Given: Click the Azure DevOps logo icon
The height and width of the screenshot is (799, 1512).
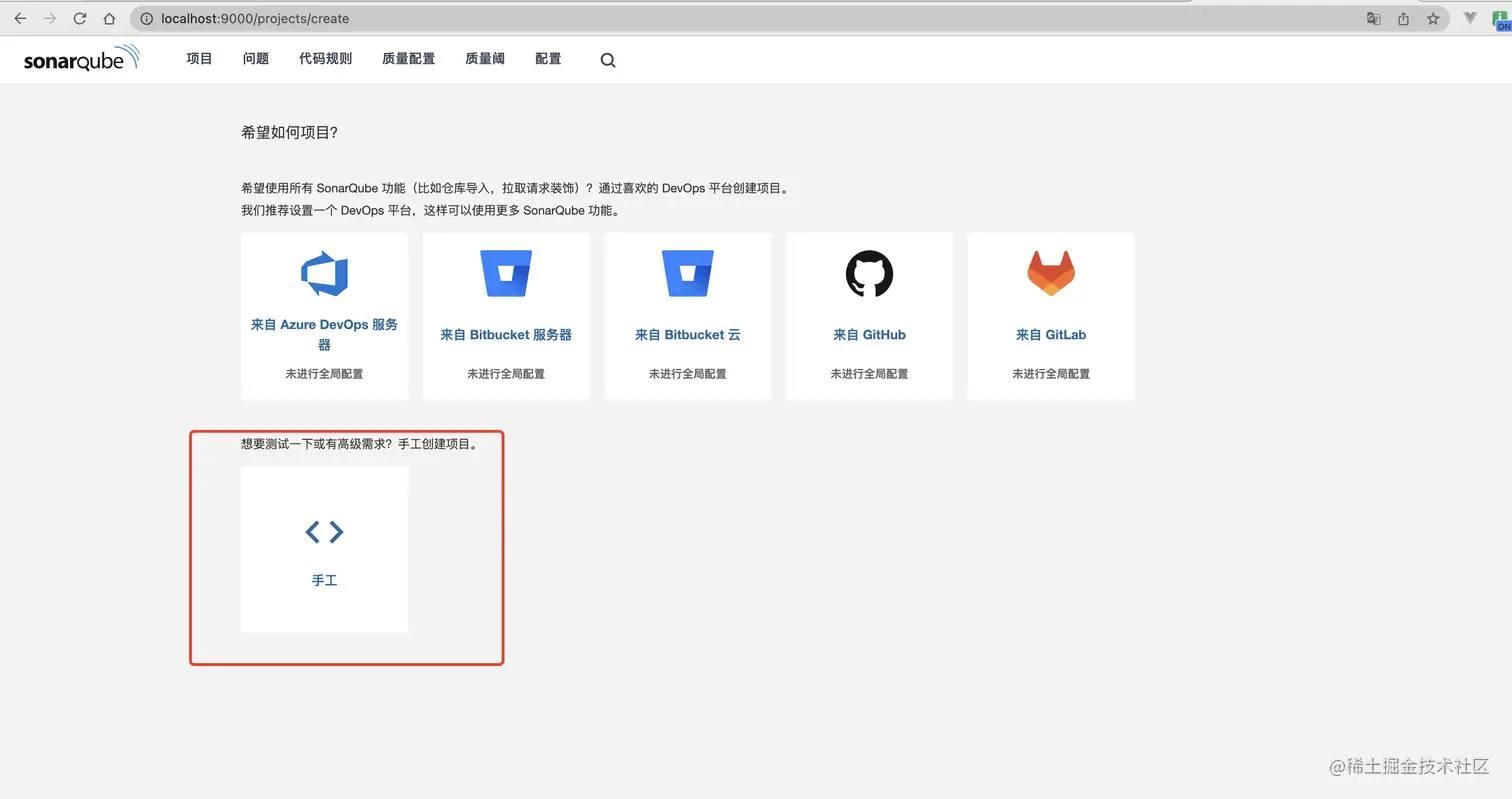Looking at the screenshot, I should click(x=324, y=274).
